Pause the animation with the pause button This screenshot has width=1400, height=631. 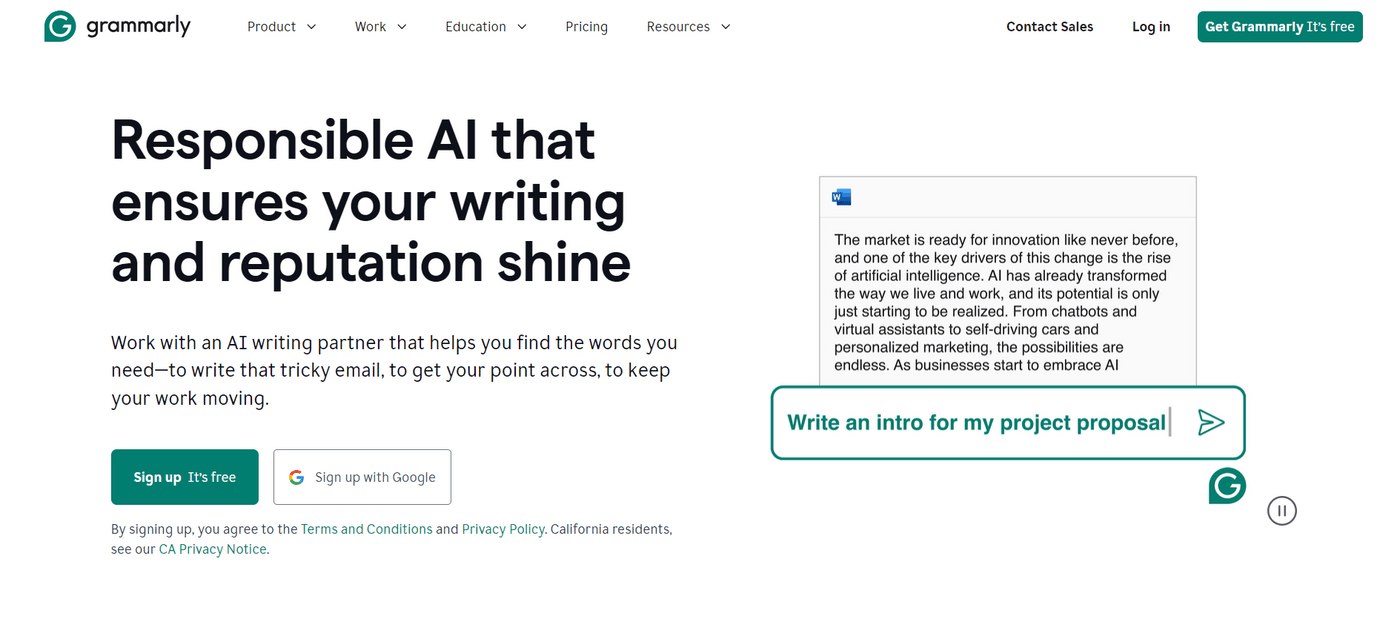[x=1281, y=511]
